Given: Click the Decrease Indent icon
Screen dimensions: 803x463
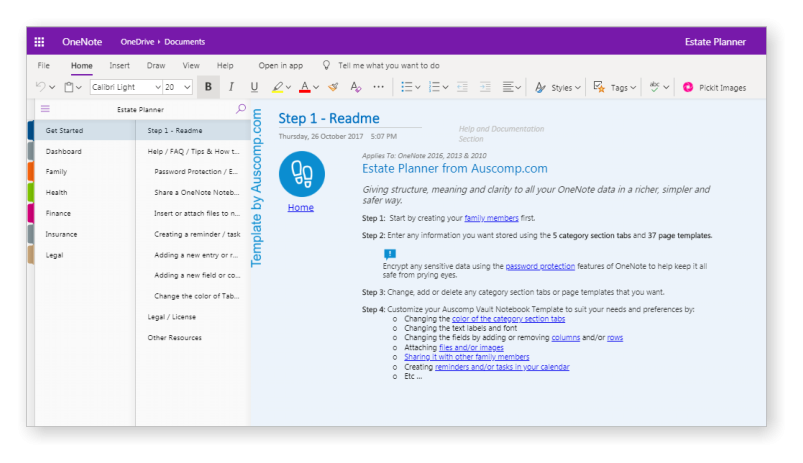Looking at the screenshot, I should click(x=462, y=87).
